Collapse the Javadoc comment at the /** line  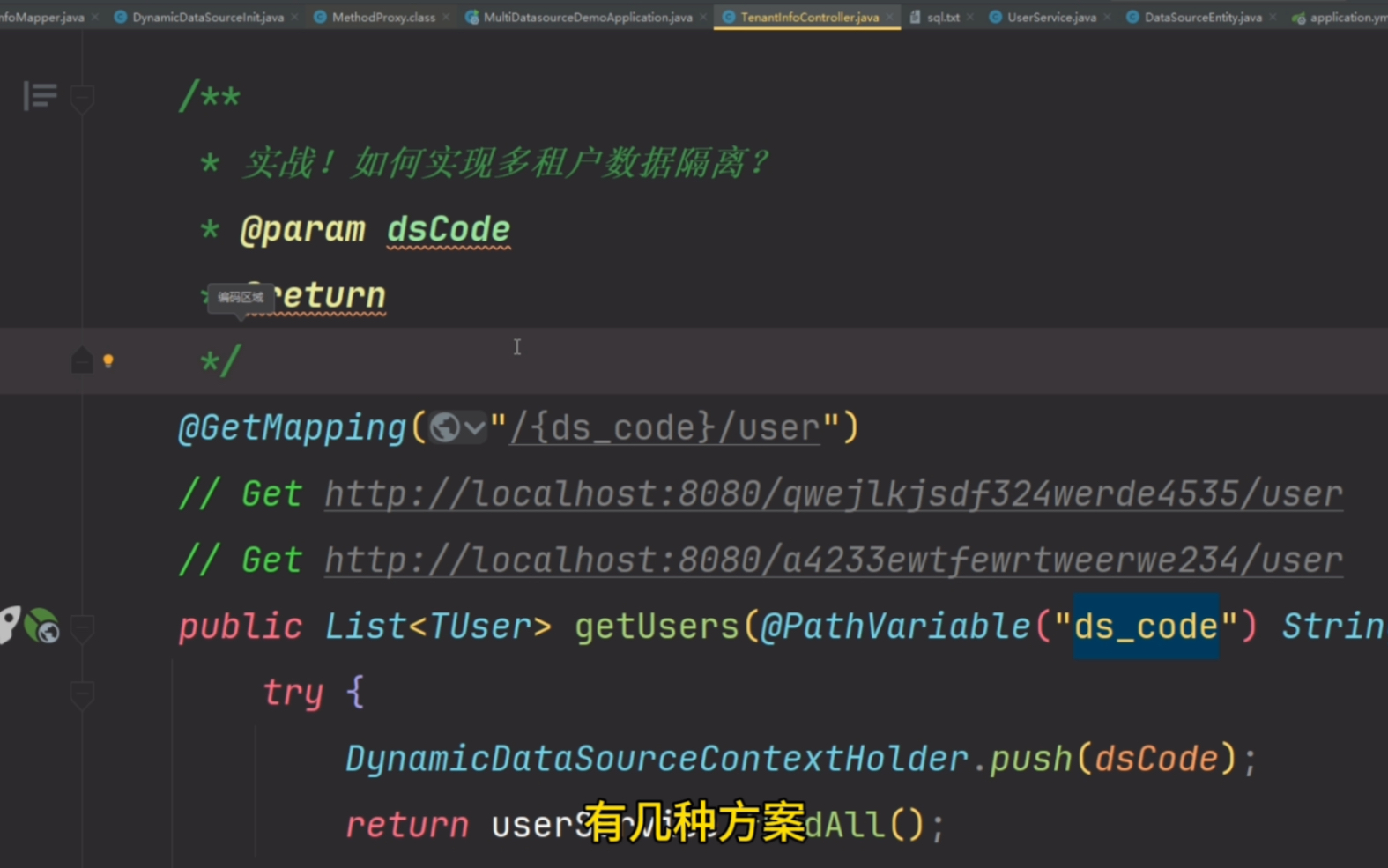(x=82, y=99)
